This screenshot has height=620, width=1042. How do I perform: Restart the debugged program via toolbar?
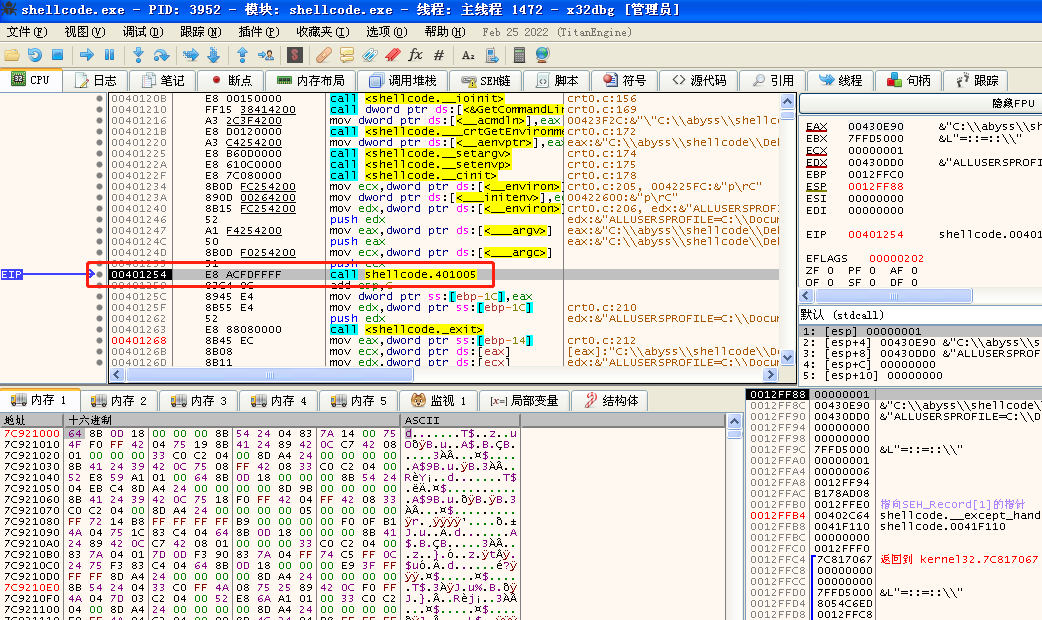35,55
